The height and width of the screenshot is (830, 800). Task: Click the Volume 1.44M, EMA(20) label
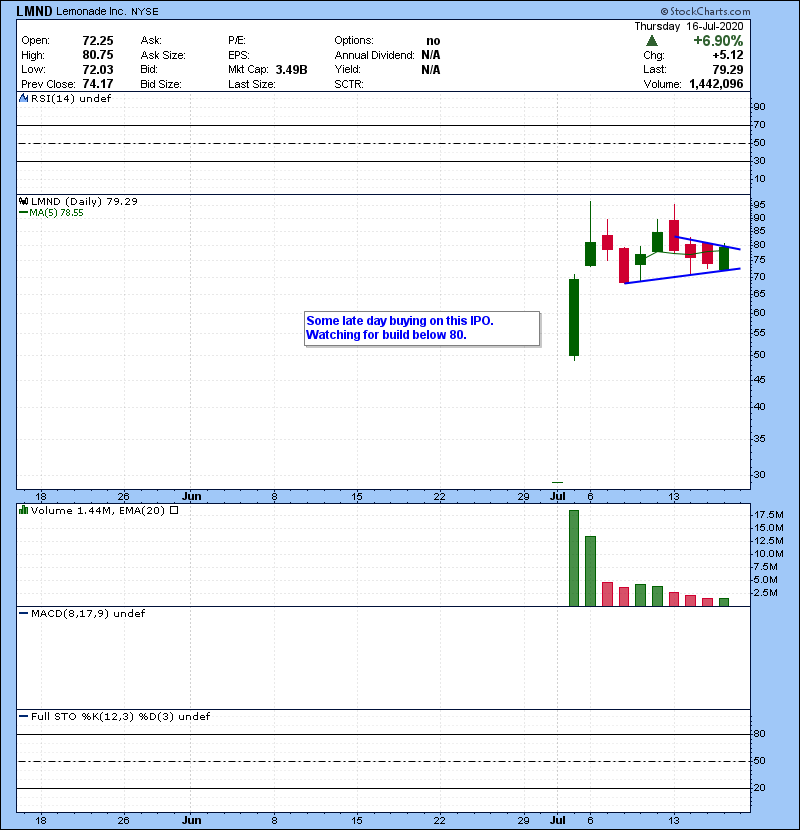tap(98, 510)
